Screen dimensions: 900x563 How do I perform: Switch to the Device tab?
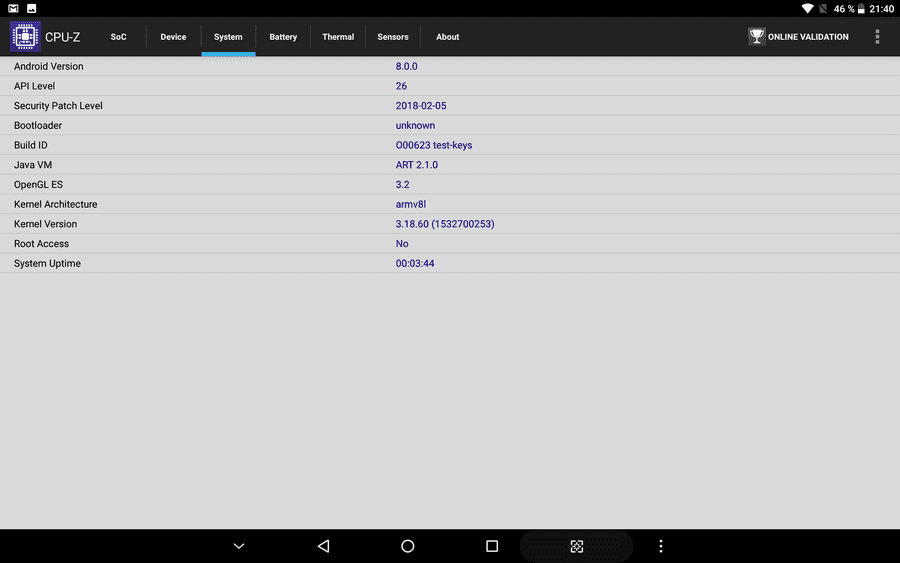(173, 37)
